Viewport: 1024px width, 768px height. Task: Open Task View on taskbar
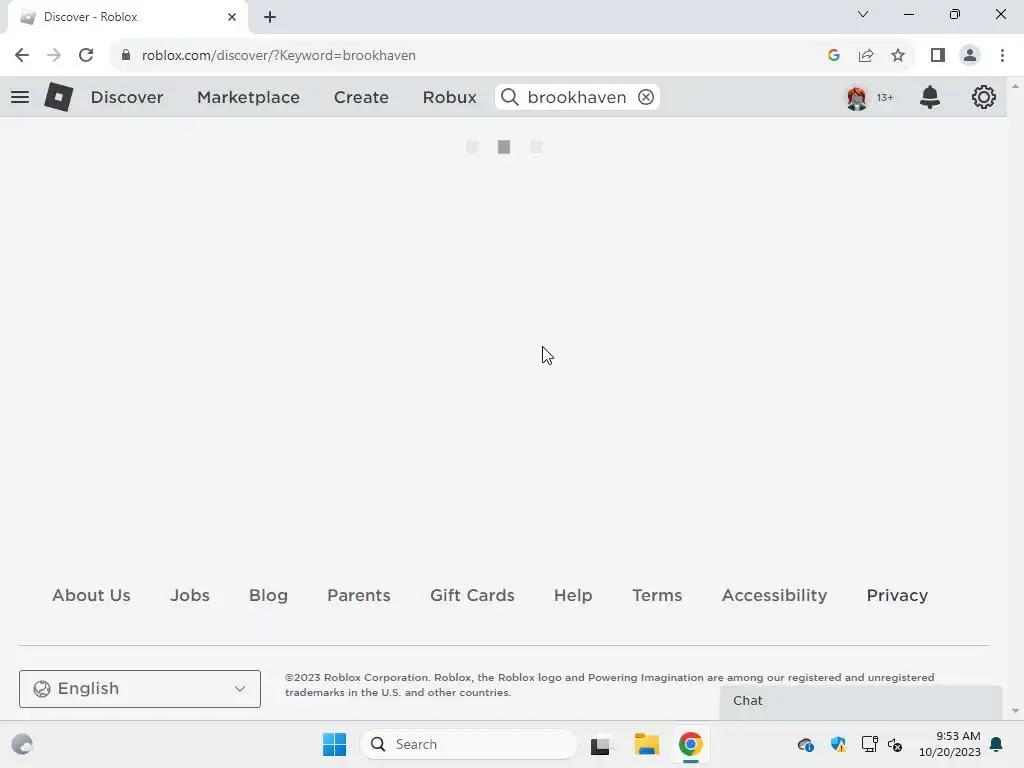[x=601, y=744]
